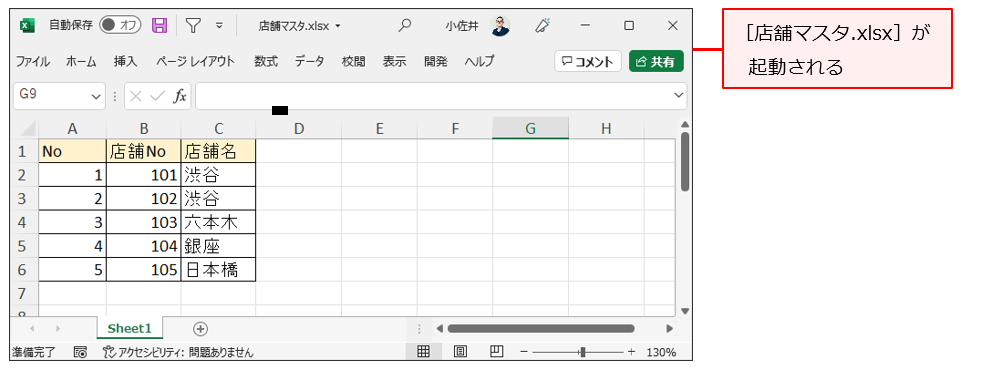Click the pen and sparkle icon near avatar

(542, 25)
